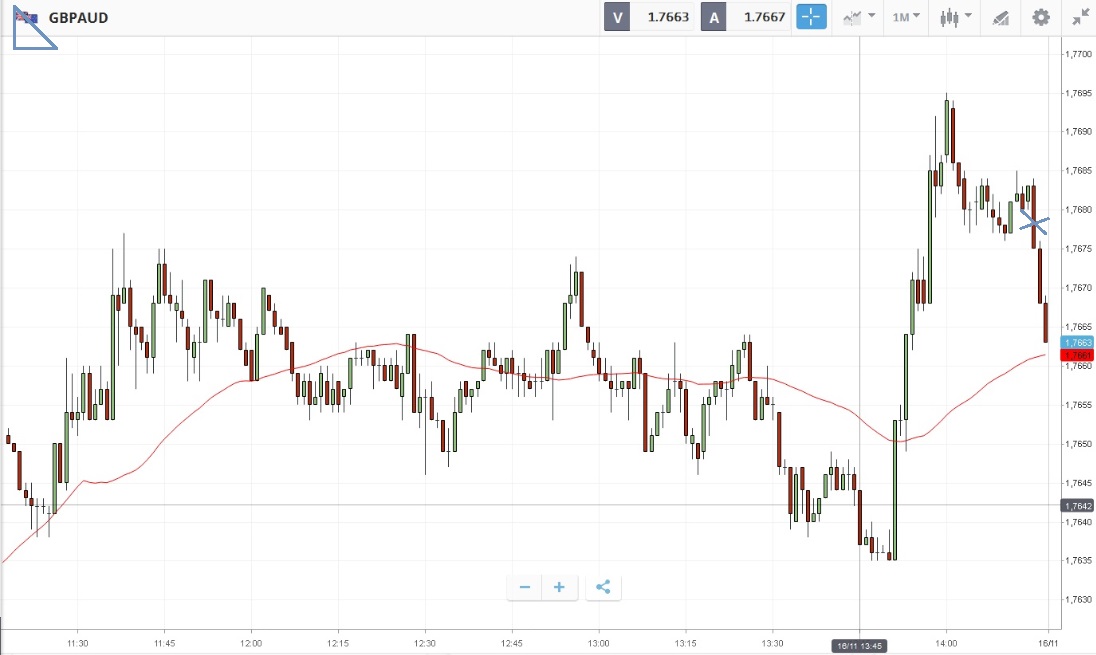Collapse the chart with shrink arrows icon
The width and height of the screenshot is (1096, 655).
click(1080, 17)
